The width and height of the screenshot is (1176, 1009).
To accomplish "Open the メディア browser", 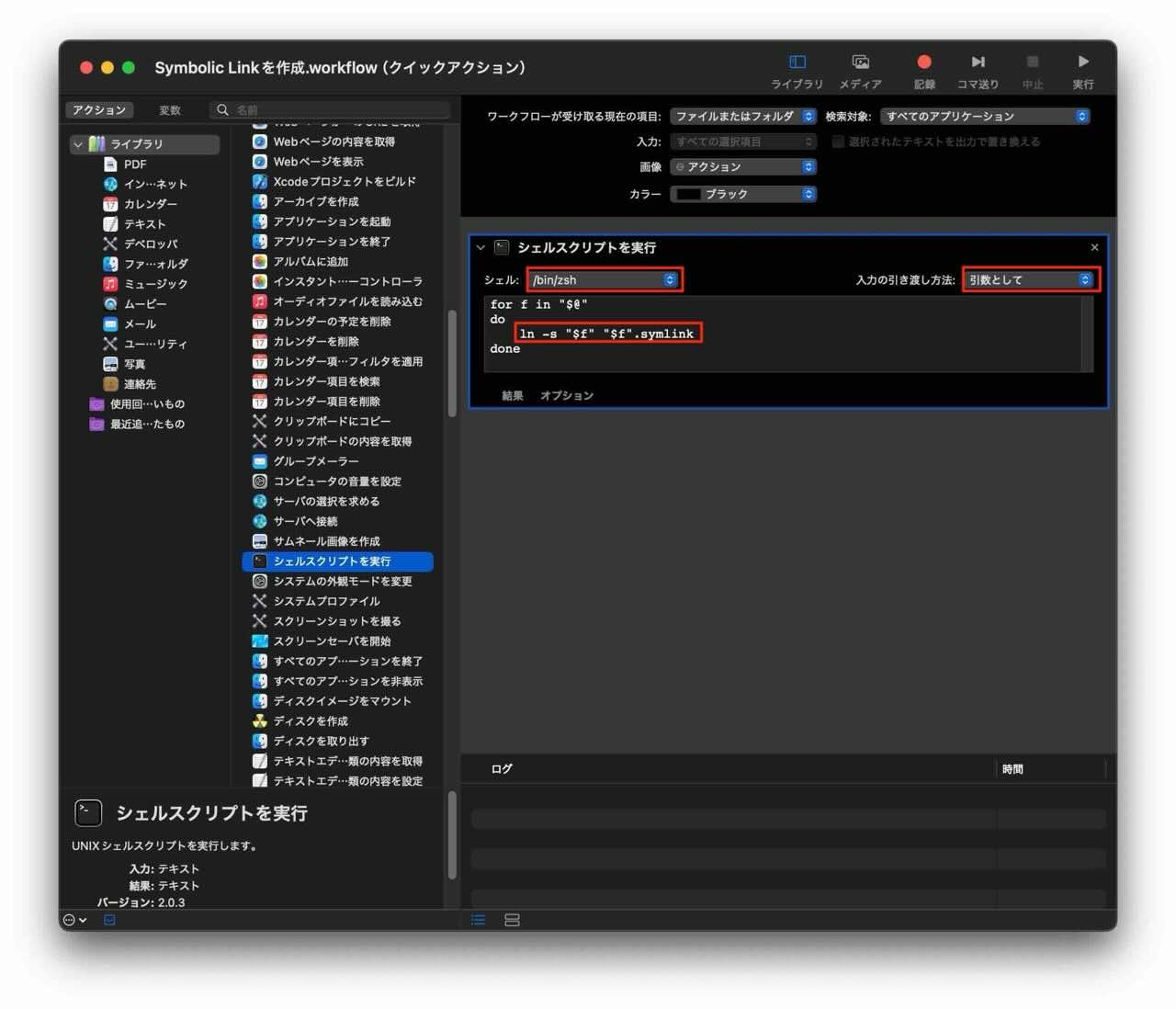I will 860,71.
